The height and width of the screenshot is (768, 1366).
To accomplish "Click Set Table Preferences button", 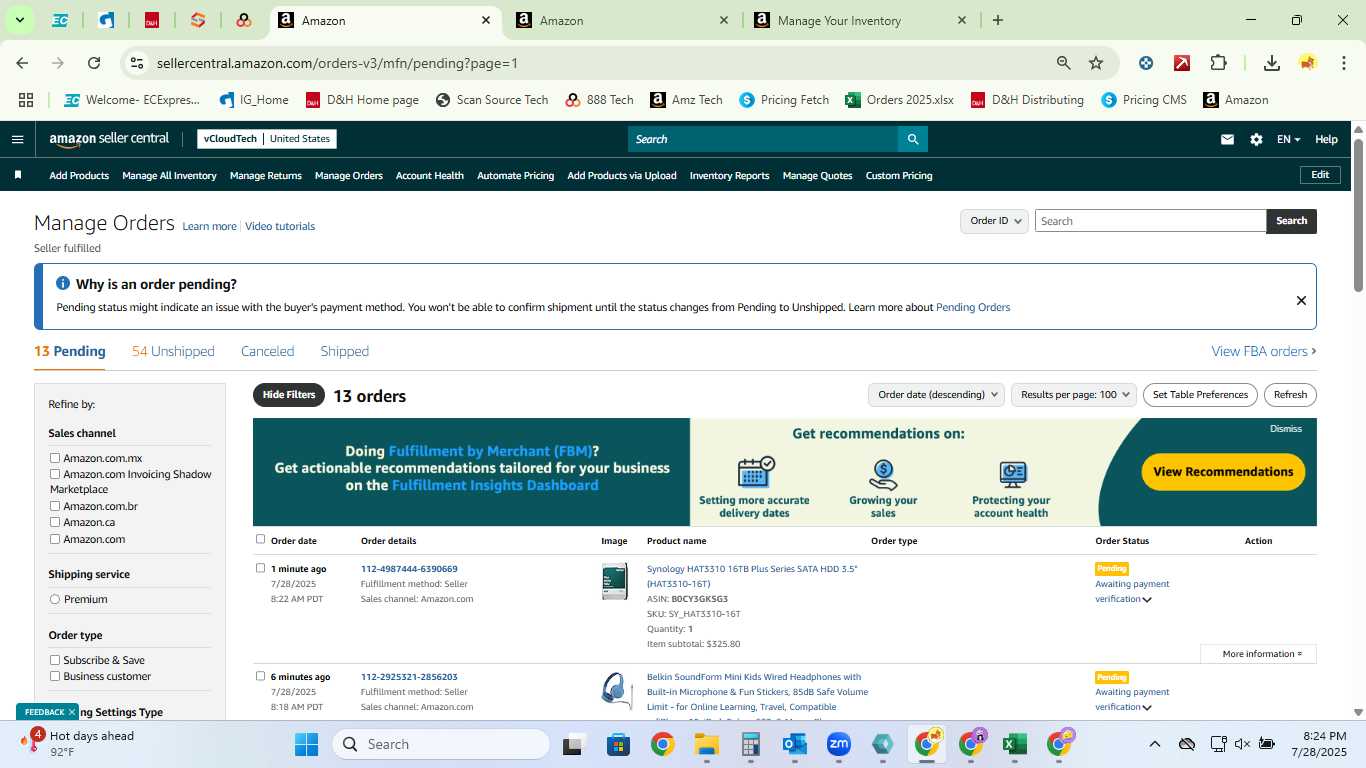I will tap(1200, 395).
